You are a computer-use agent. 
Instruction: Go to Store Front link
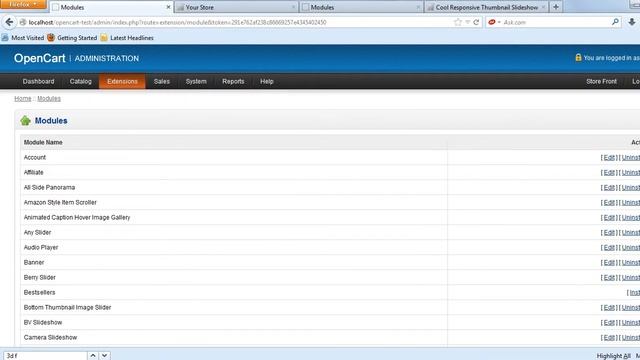point(601,81)
